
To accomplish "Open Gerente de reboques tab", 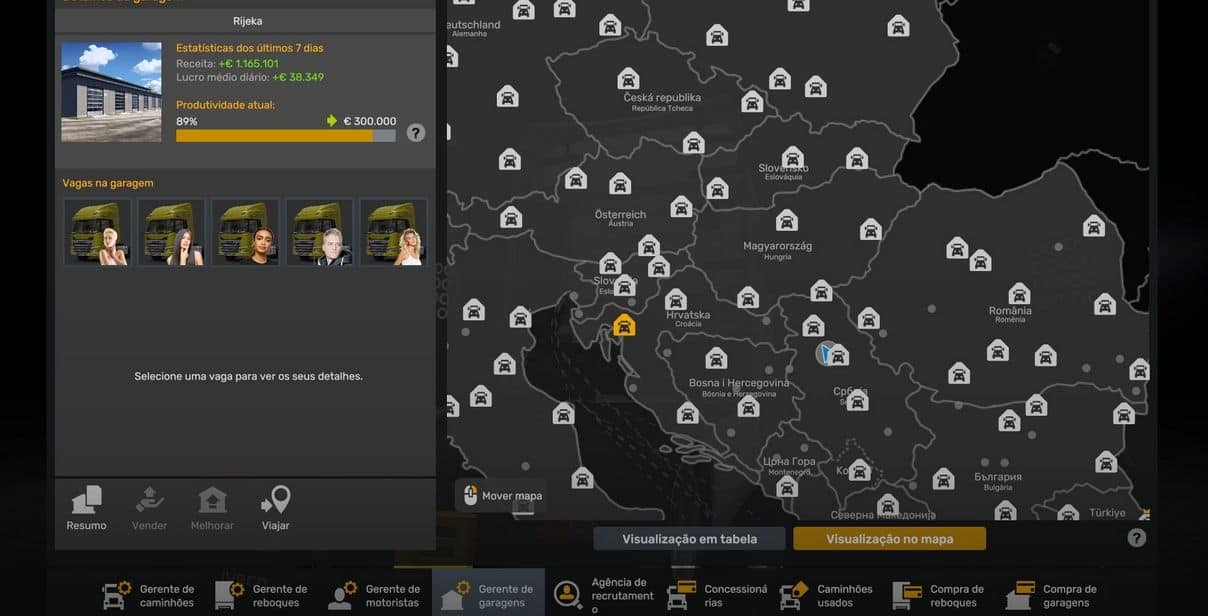I will click(x=262, y=596).
